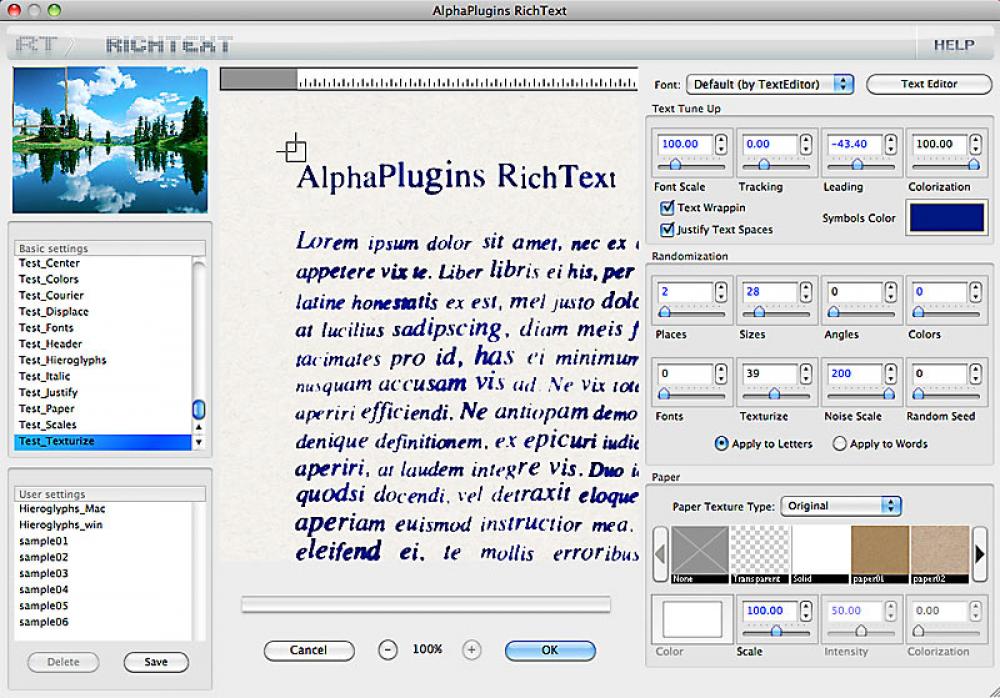Uncheck the Text Wrappin checkbox
Viewport: 1000px width, 698px height.
[x=666, y=208]
